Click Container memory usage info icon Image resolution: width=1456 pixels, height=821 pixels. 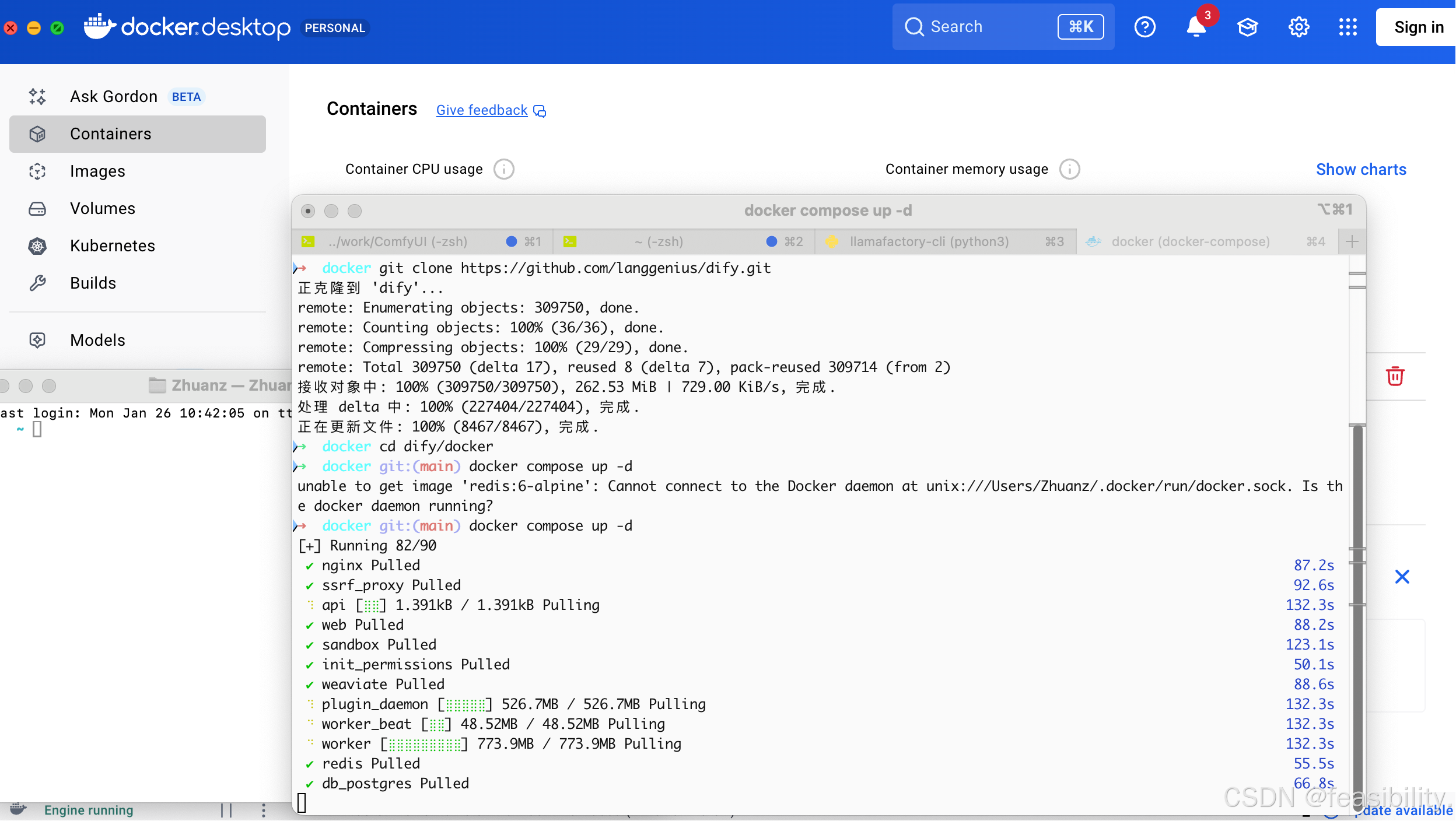point(1069,170)
